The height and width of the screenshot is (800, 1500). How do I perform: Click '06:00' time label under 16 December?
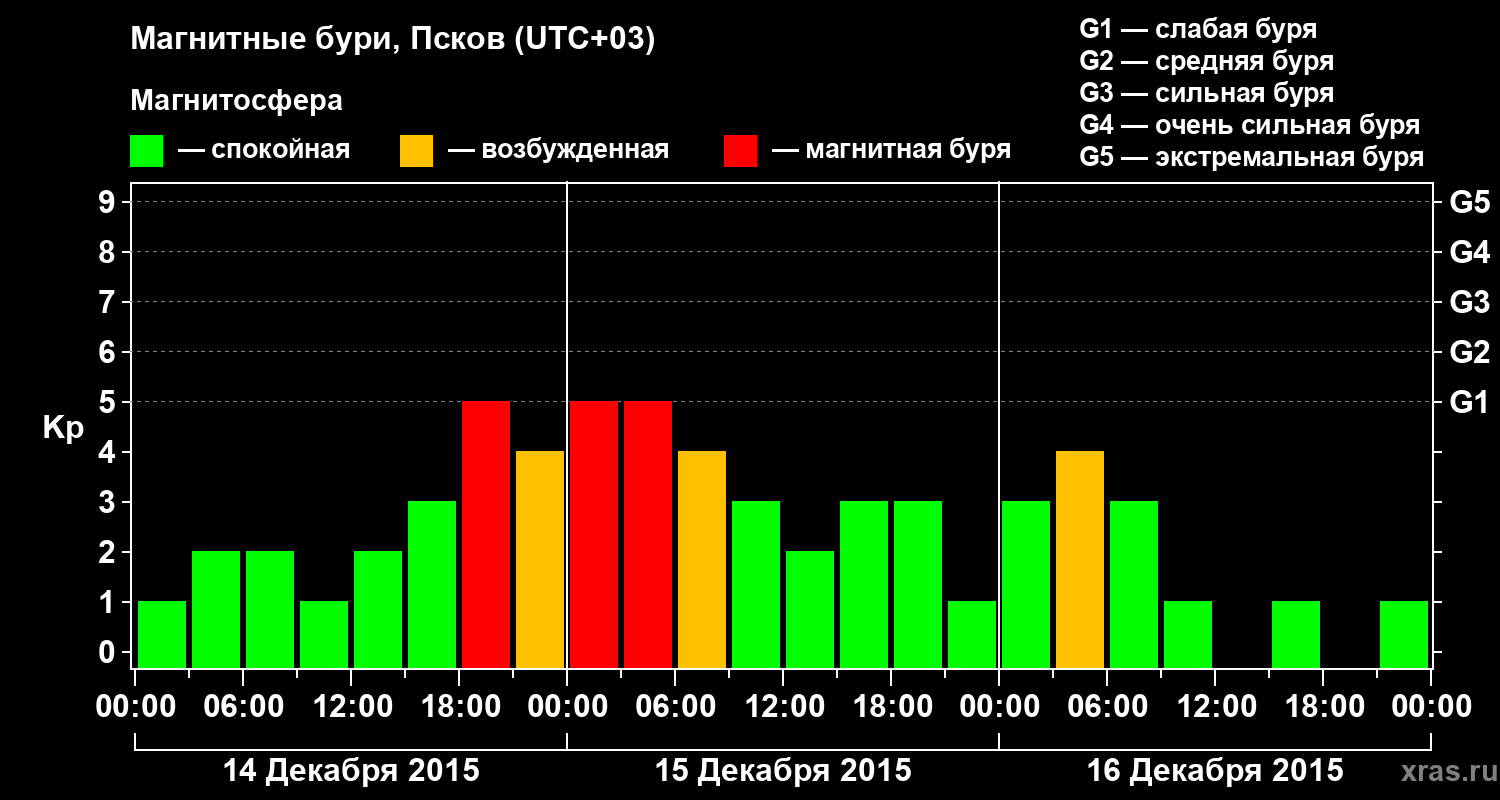(1107, 707)
